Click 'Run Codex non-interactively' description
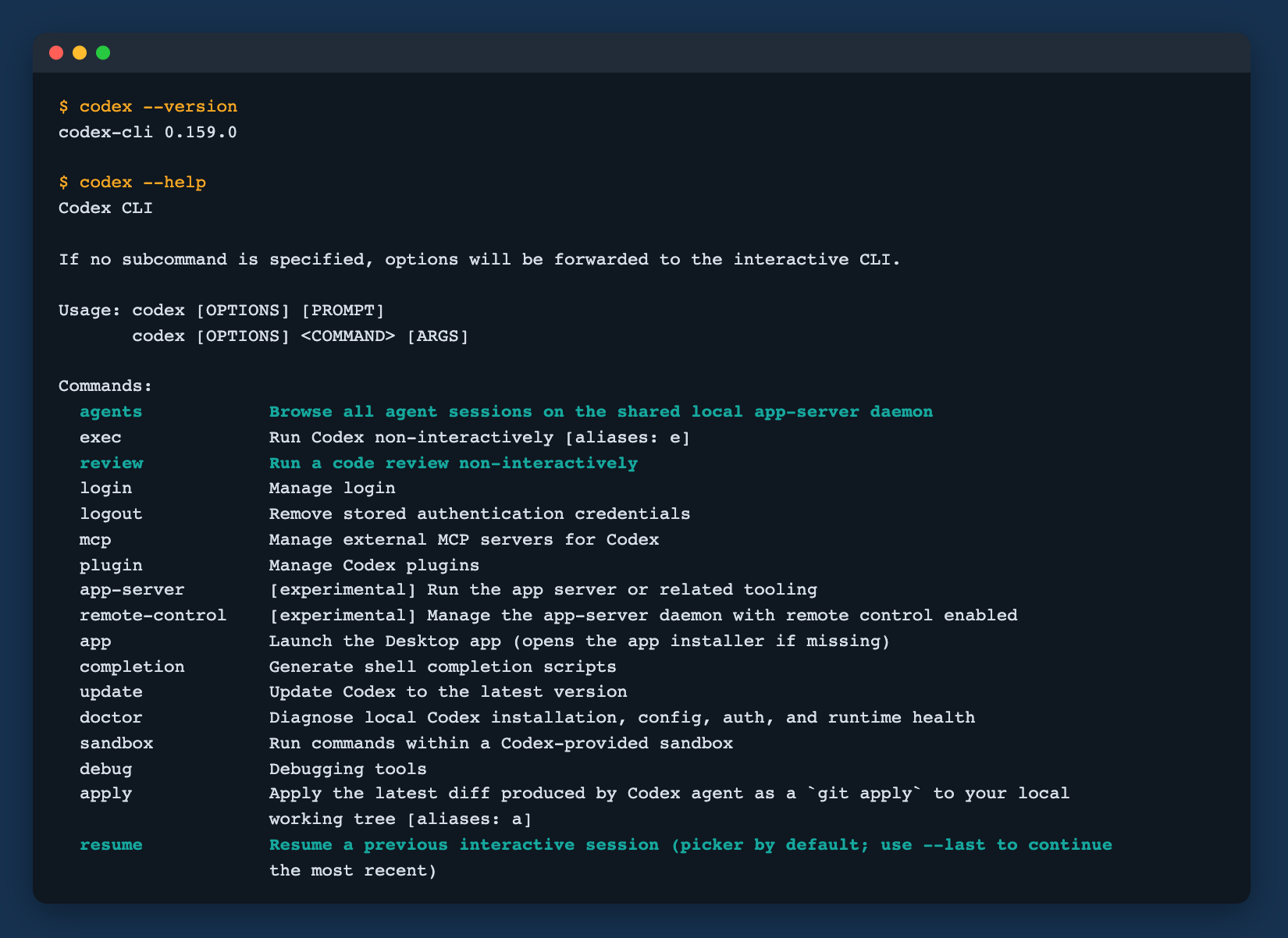This screenshot has height=938, width=1288. tap(480, 437)
